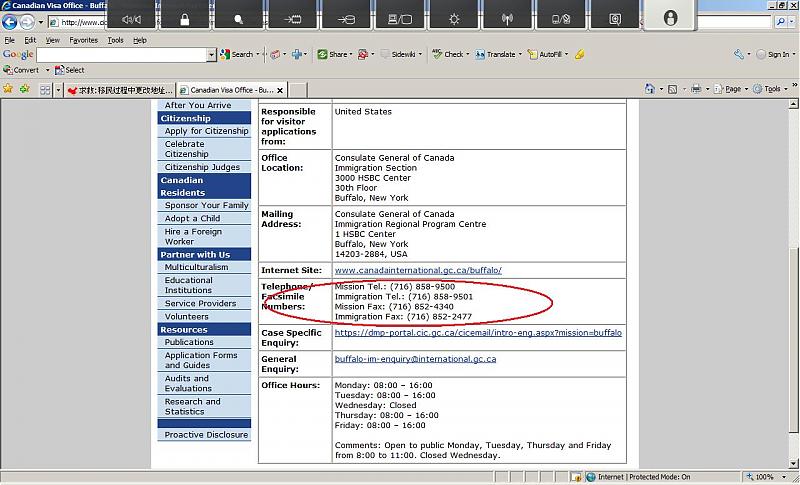Click the AutoFill toolbar button
This screenshot has width=800, height=485.
[545, 54]
